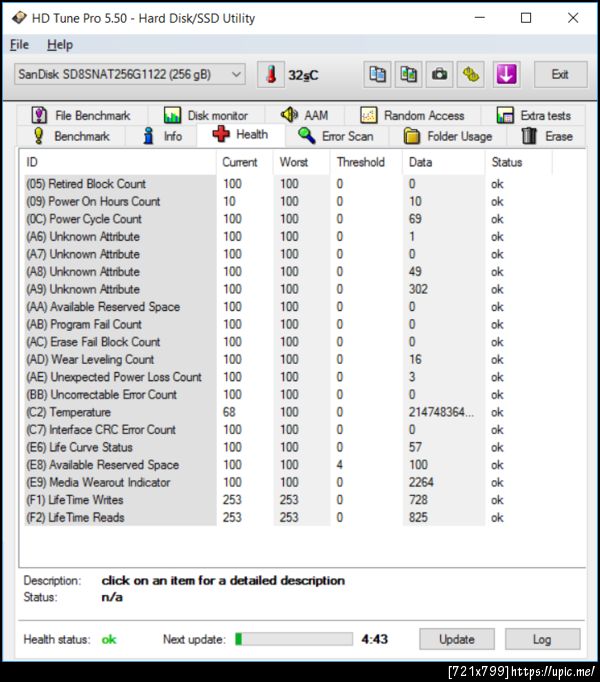The width and height of the screenshot is (600, 682).
Task: Click the Random Access tab icon
Action: 369,115
